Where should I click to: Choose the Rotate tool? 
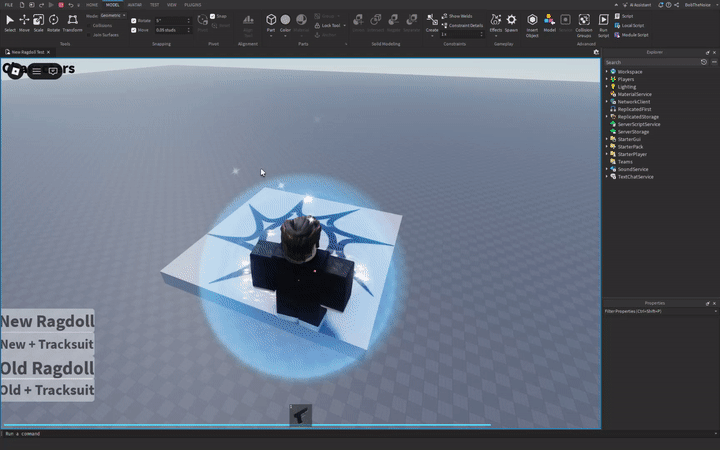pyautogui.click(x=53, y=20)
